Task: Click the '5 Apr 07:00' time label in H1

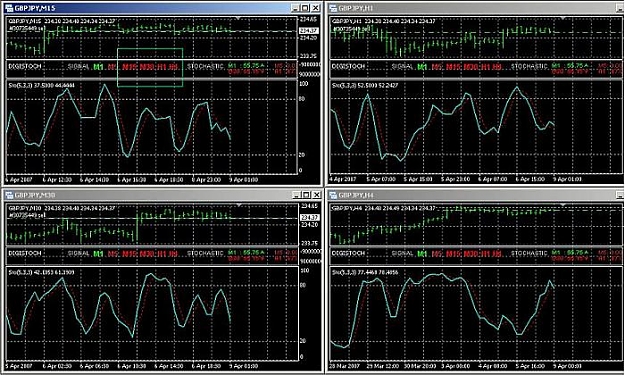Action: [x=381, y=179]
